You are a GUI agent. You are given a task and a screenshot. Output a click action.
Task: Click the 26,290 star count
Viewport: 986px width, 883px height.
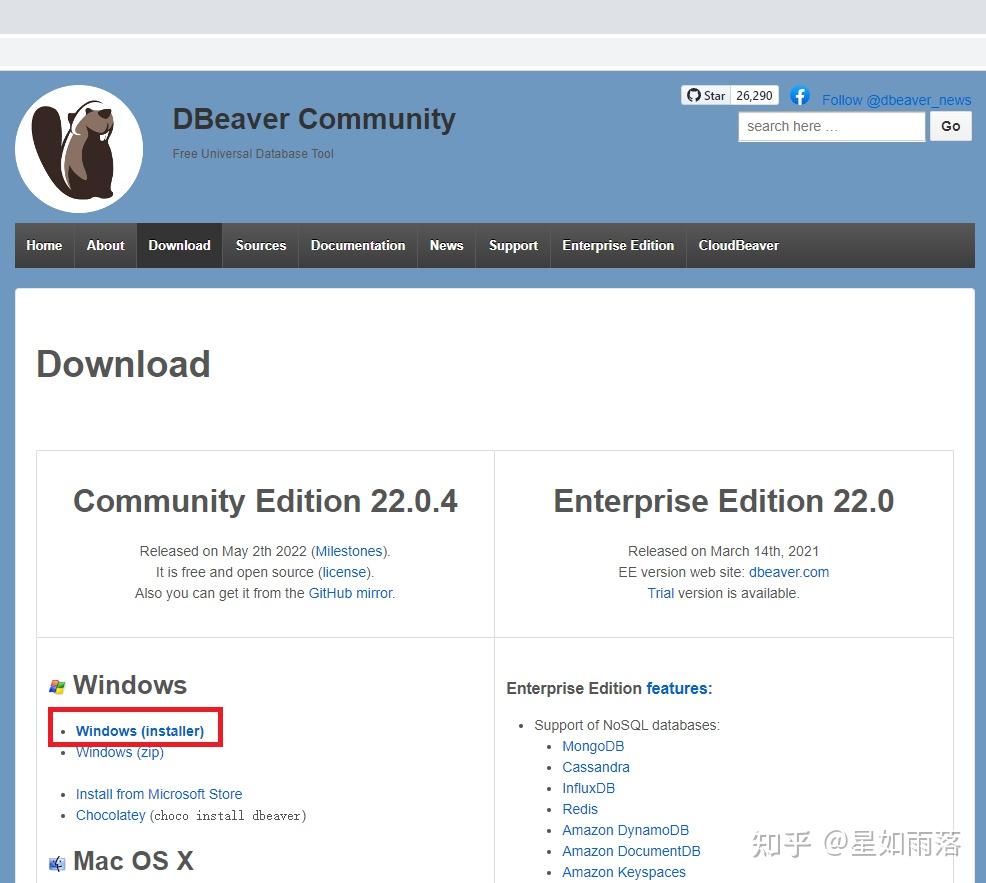[x=754, y=96]
